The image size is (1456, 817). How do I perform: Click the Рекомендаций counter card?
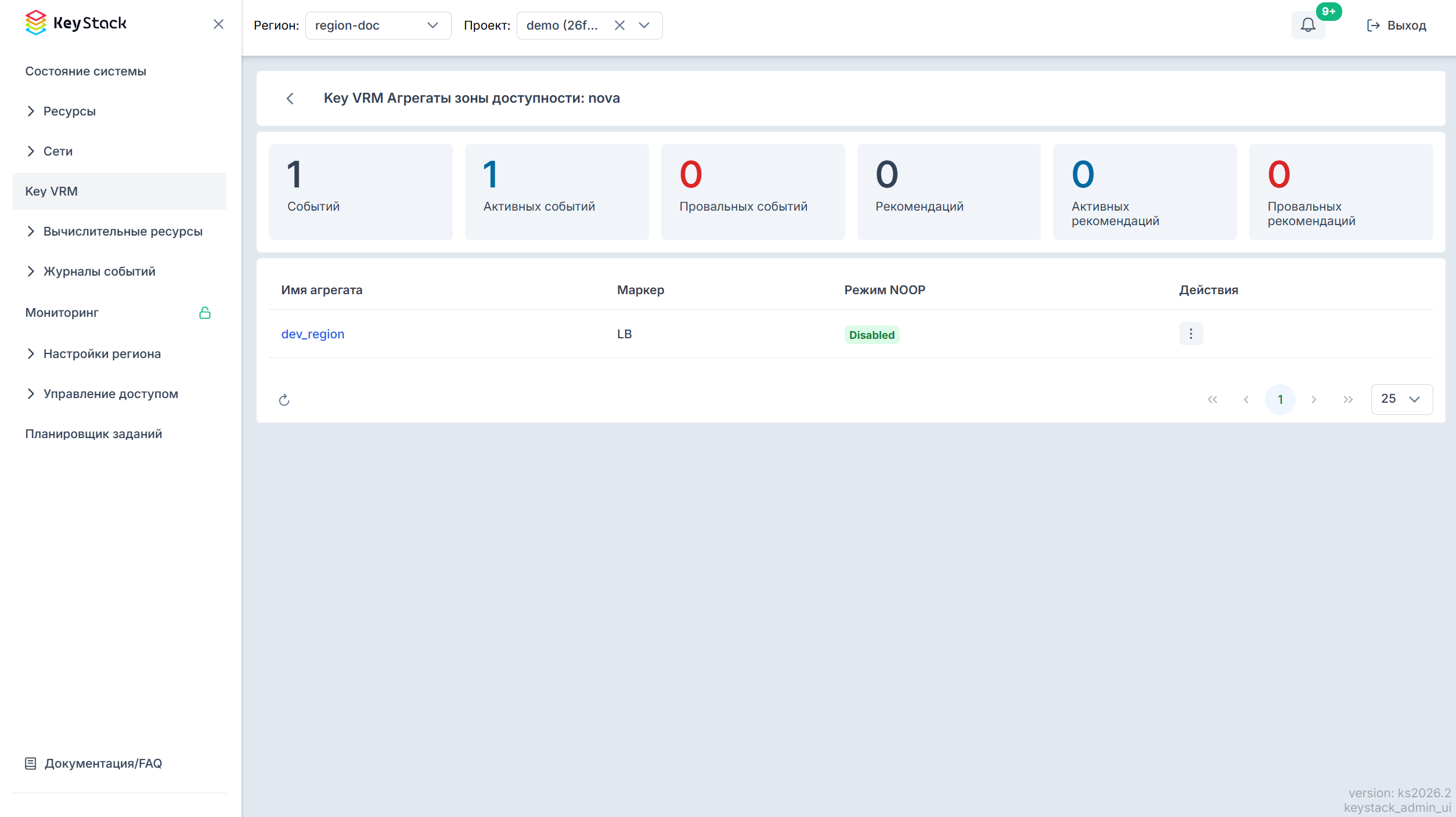[x=949, y=191]
